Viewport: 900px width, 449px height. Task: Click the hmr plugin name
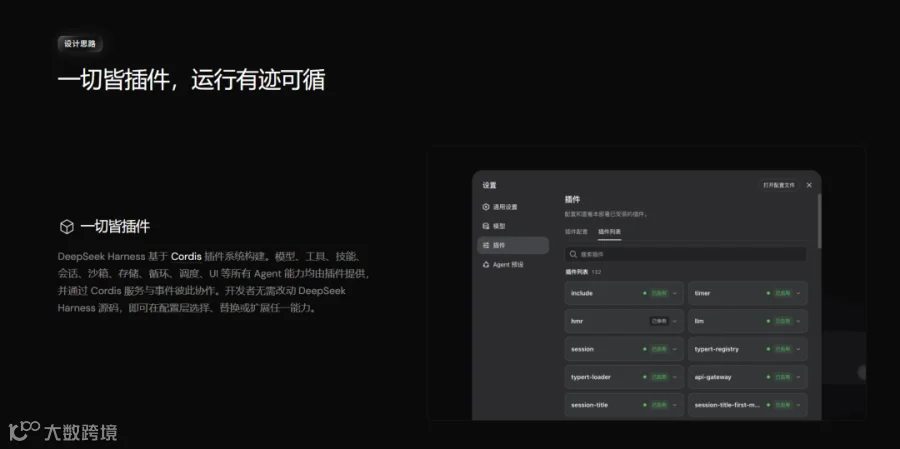coord(577,321)
